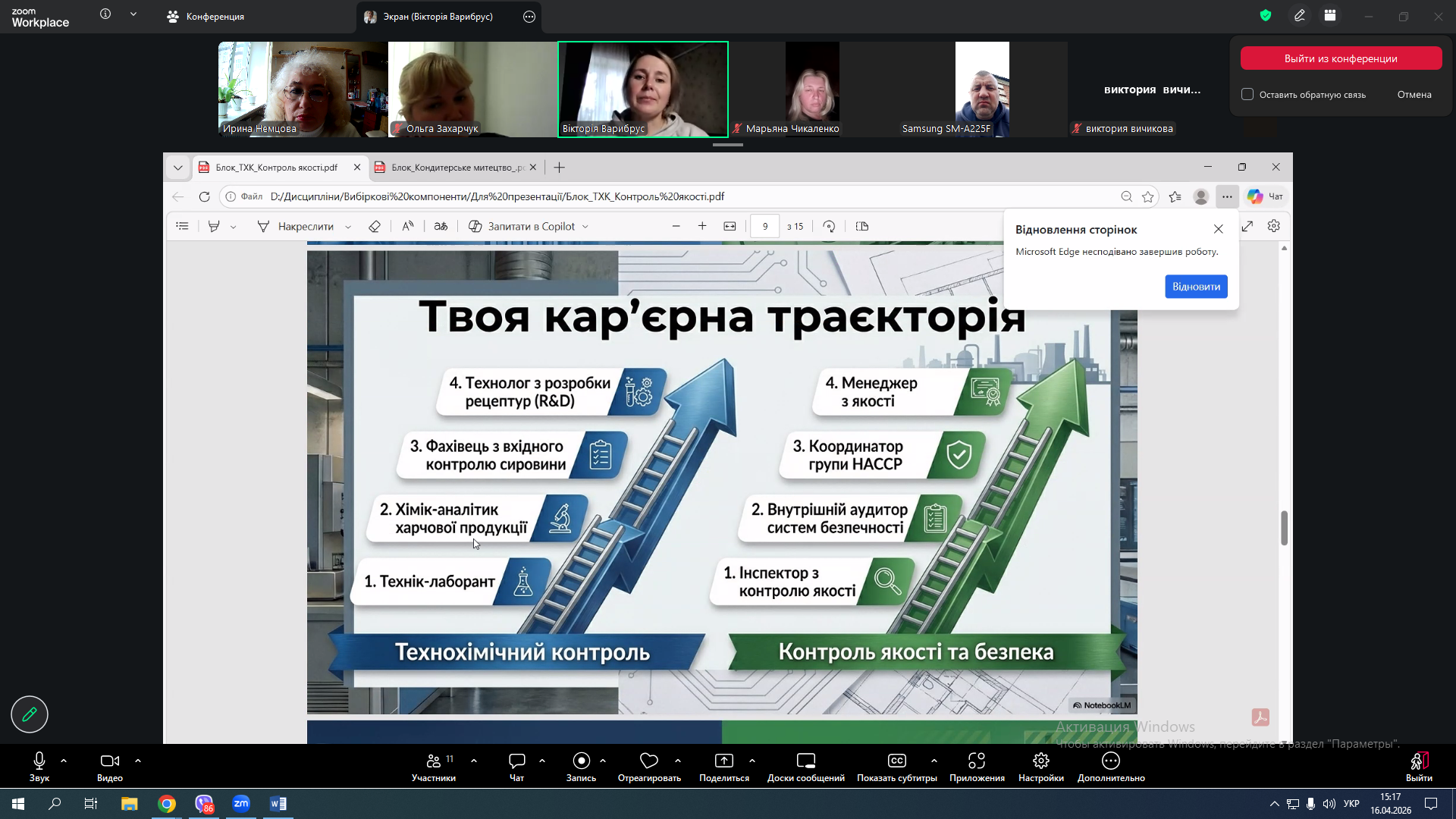Click the Share screen icon
Image resolution: width=1456 pixels, height=819 pixels.
[723, 761]
